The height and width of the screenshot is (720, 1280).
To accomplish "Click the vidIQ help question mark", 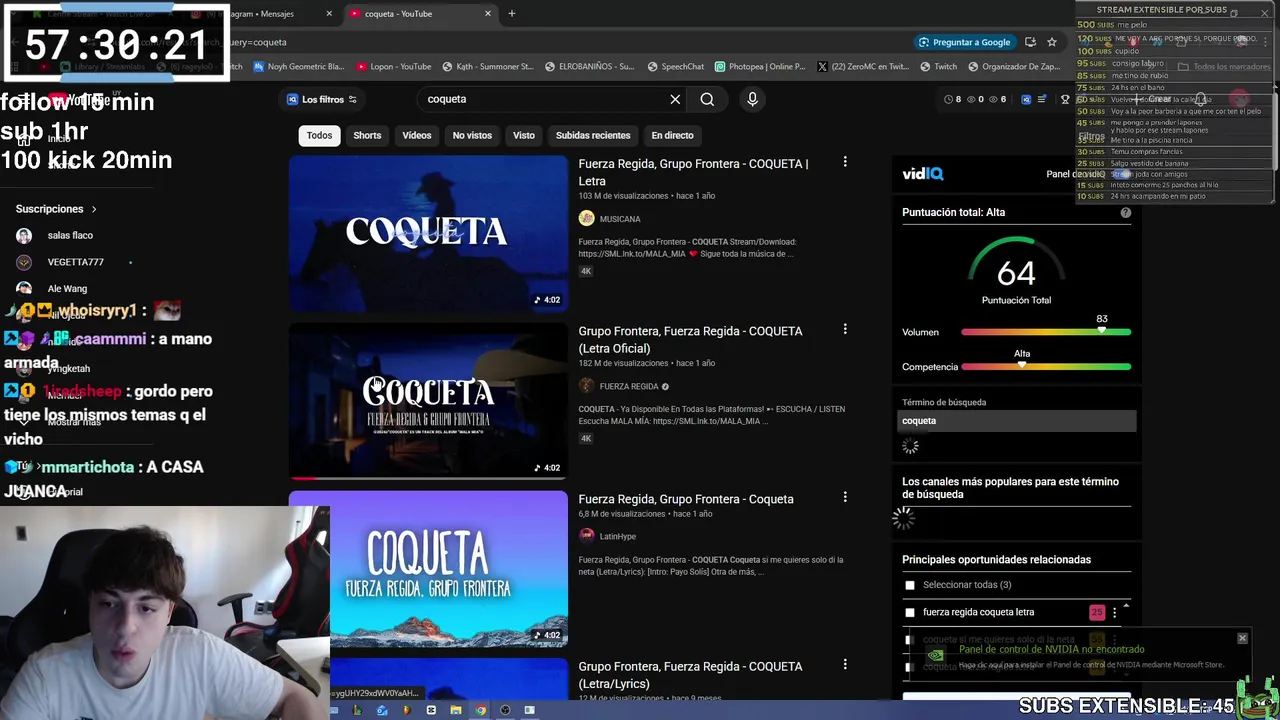I will [x=1126, y=212].
